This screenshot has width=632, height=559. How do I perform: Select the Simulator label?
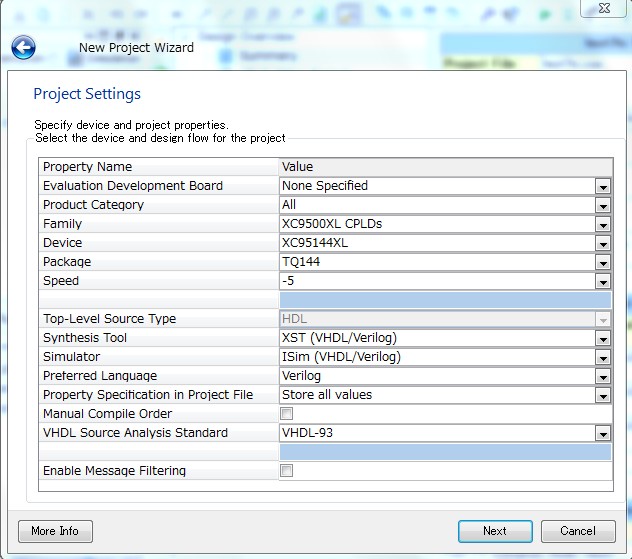(71, 357)
